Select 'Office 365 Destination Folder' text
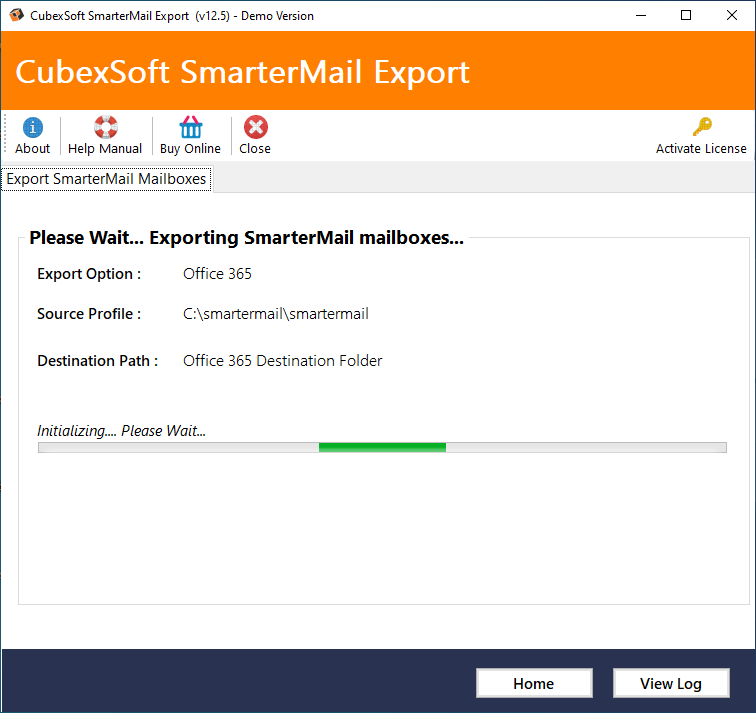This screenshot has height=713, width=756. (x=283, y=361)
